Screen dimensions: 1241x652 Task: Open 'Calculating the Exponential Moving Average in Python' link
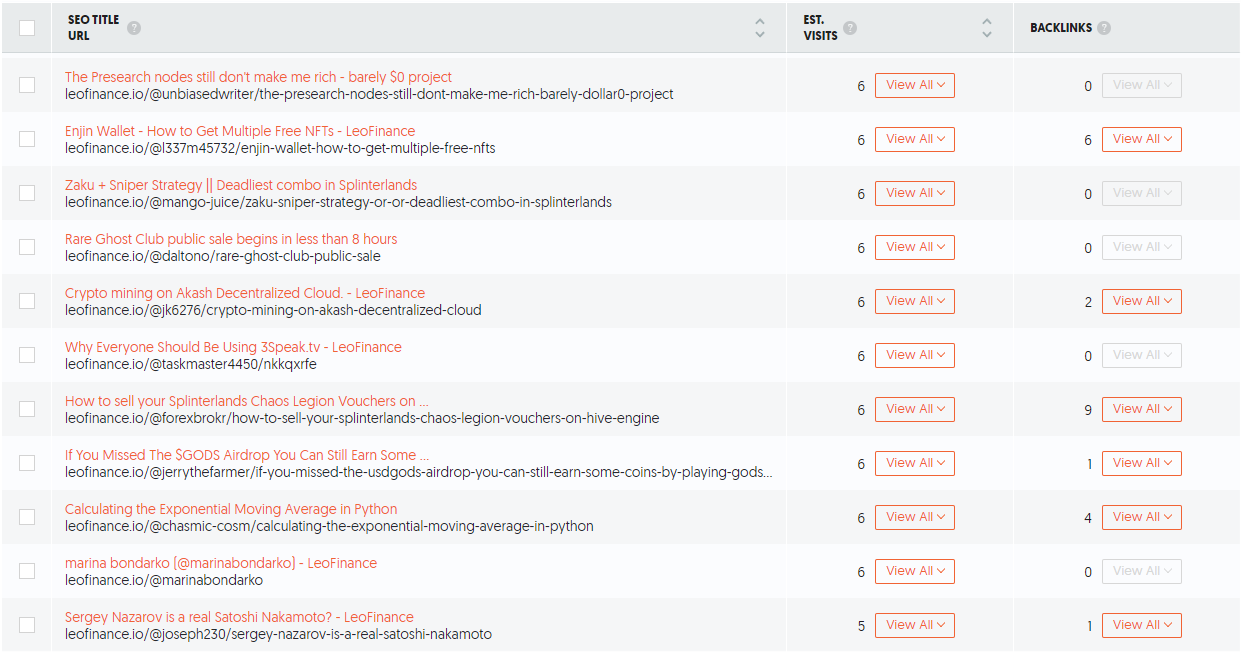point(231,509)
